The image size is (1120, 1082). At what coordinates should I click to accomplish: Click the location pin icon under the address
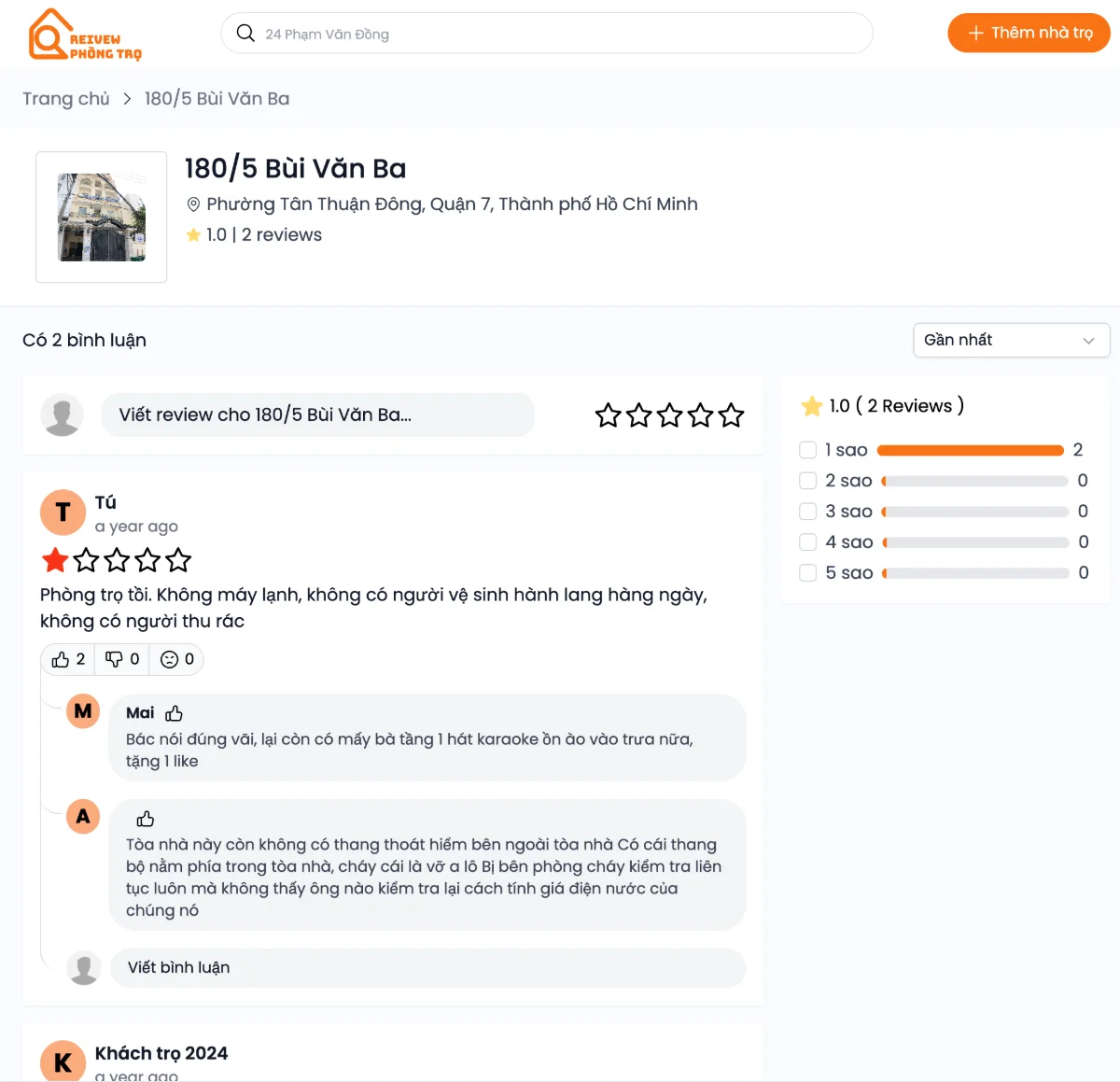tap(194, 204)
